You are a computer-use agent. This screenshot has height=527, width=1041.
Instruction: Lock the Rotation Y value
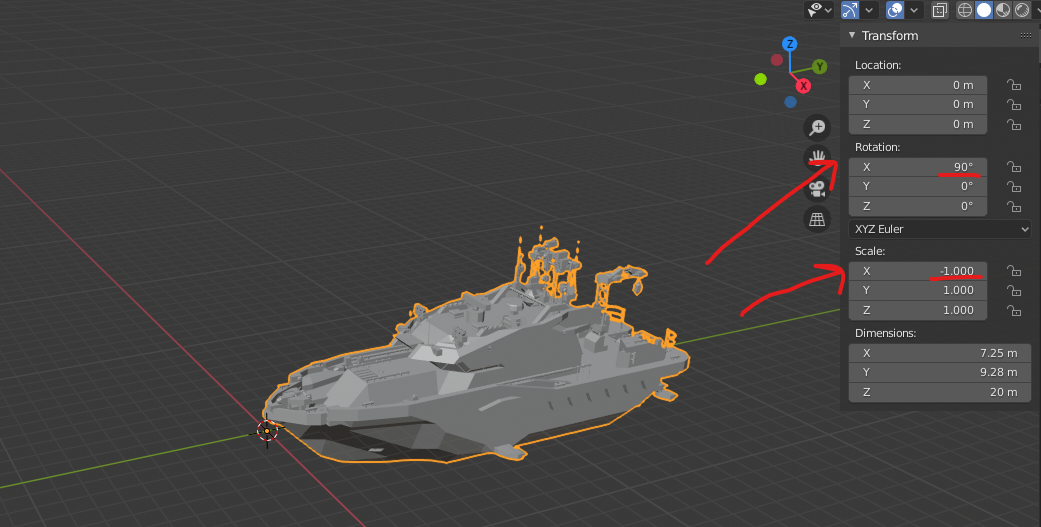tap(1013, 187)
